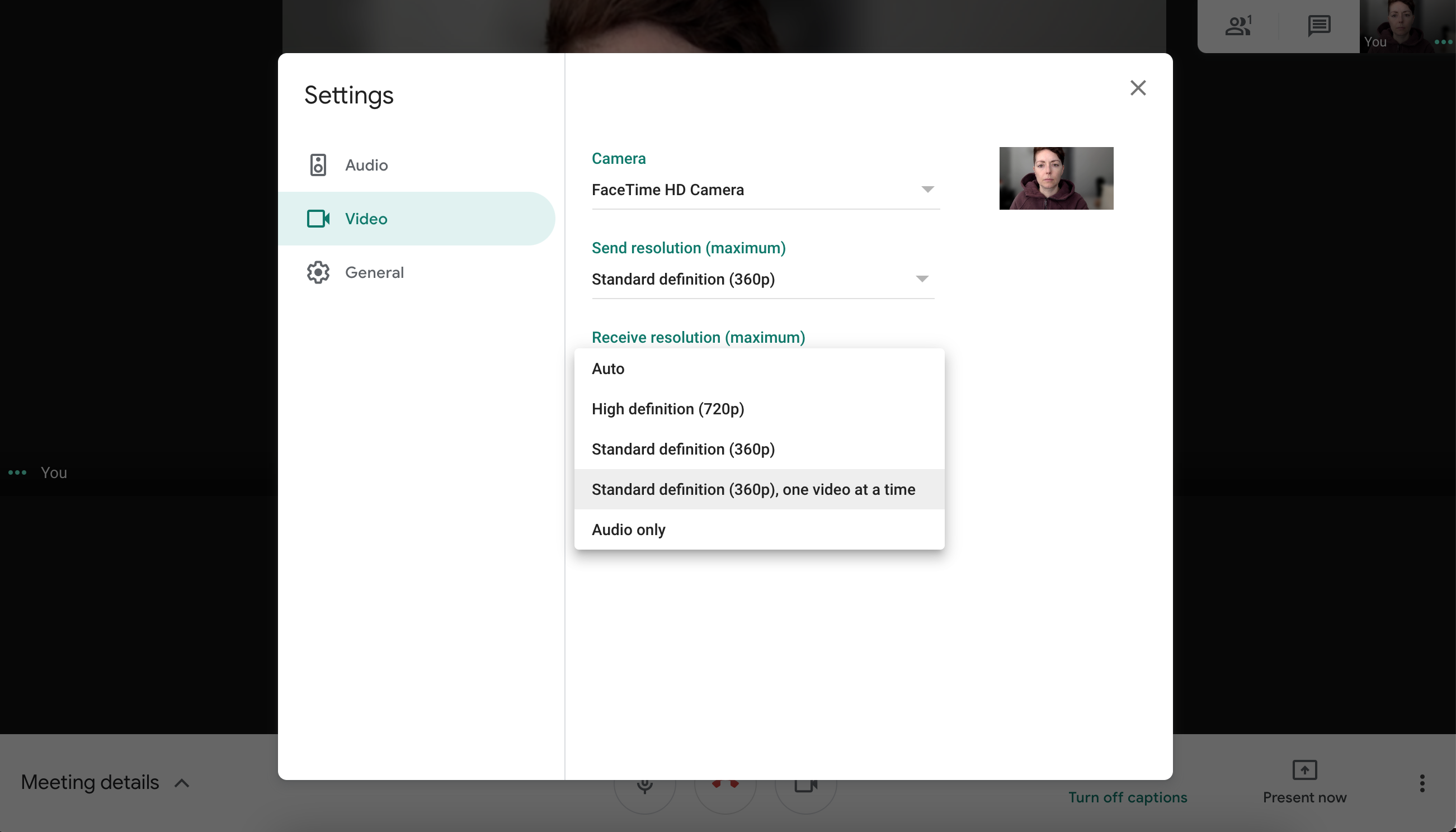
Task: Click the hang up call button
Action: pyautogui.click(x=725, y=797)
